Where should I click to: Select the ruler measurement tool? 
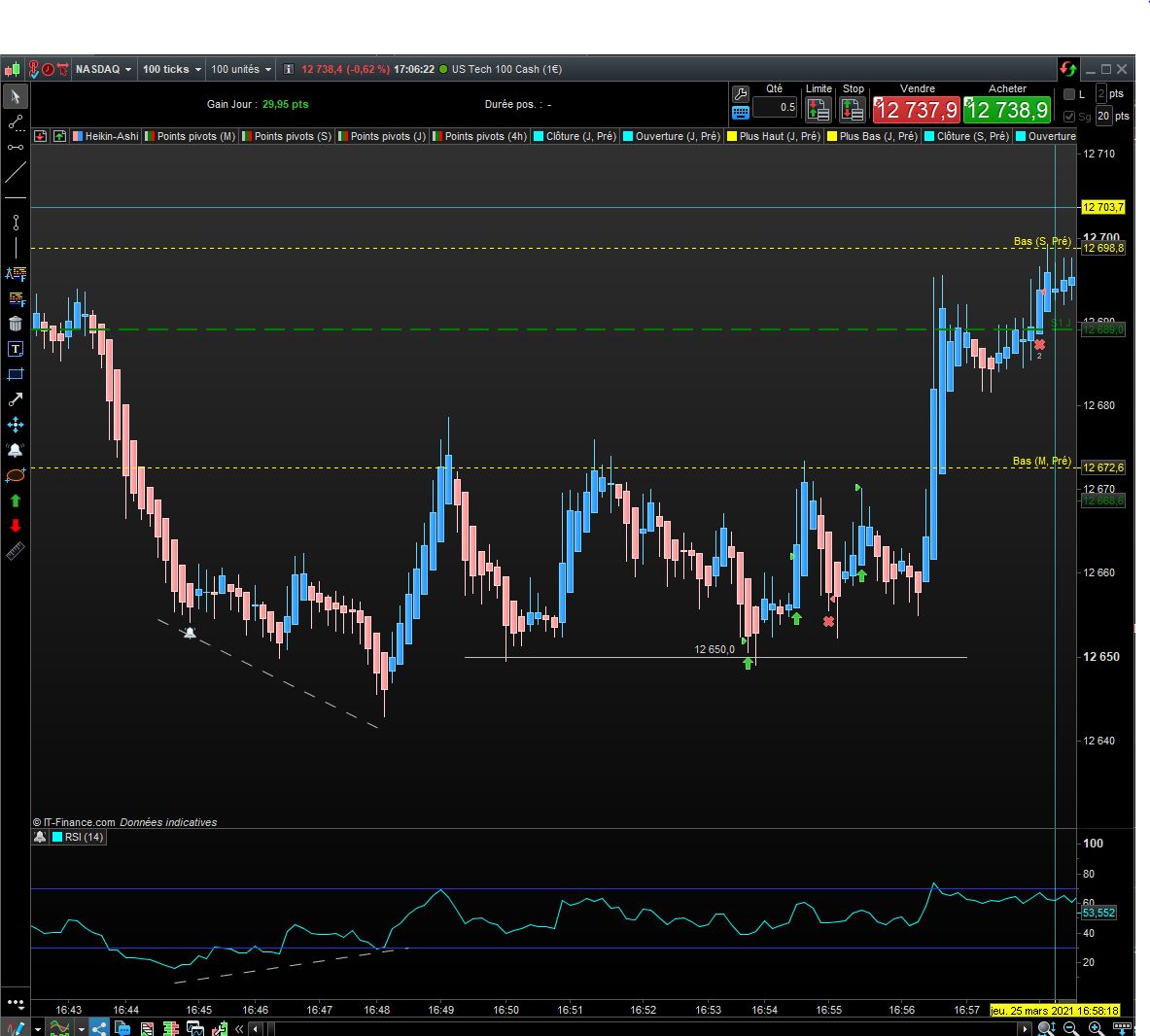pos(16,551)
